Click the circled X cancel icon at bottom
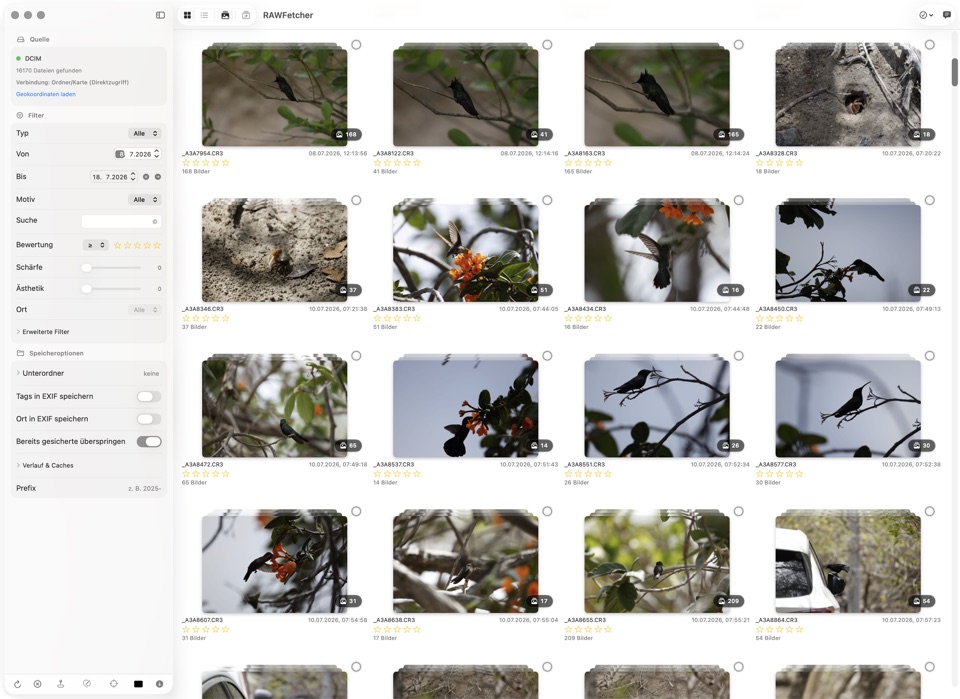Screen dimensions: 960x699 (37, 684)
